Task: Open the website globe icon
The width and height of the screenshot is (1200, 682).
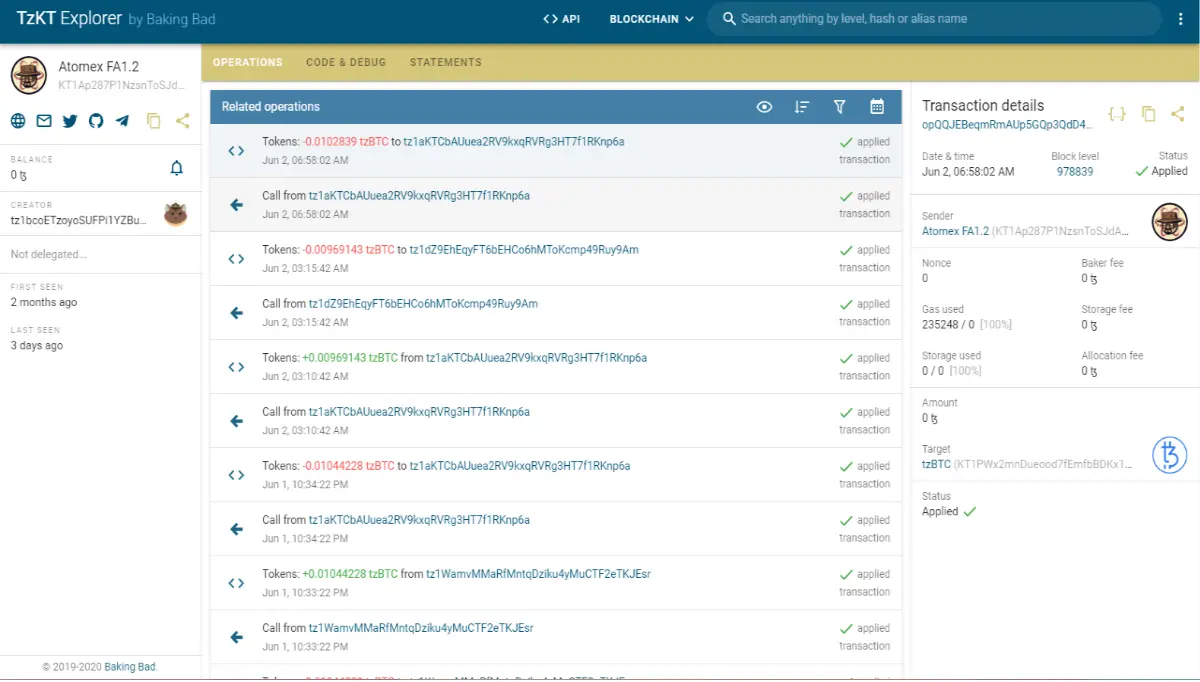Action: tap(18, 121)
